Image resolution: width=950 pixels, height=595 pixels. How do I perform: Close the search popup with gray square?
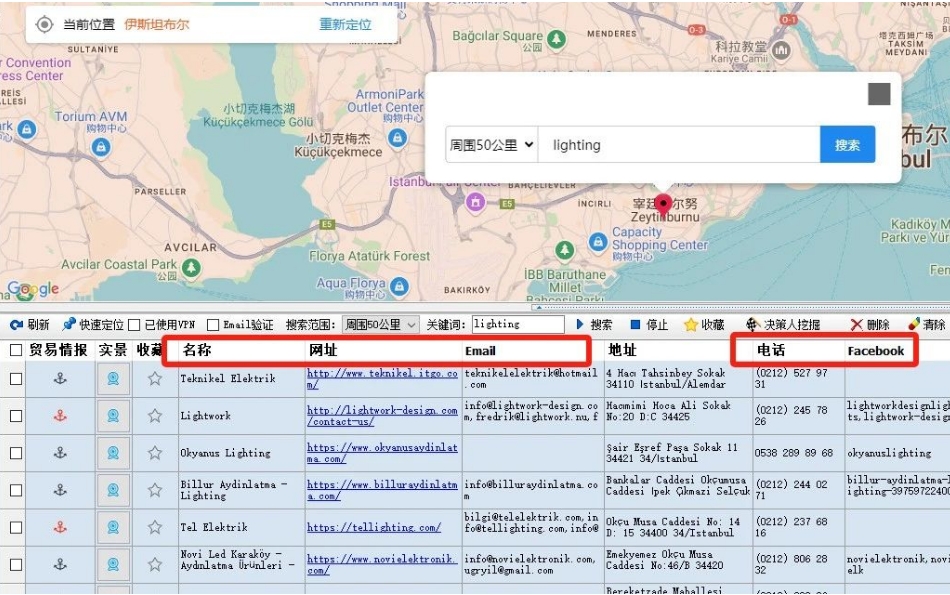[879, 94]
